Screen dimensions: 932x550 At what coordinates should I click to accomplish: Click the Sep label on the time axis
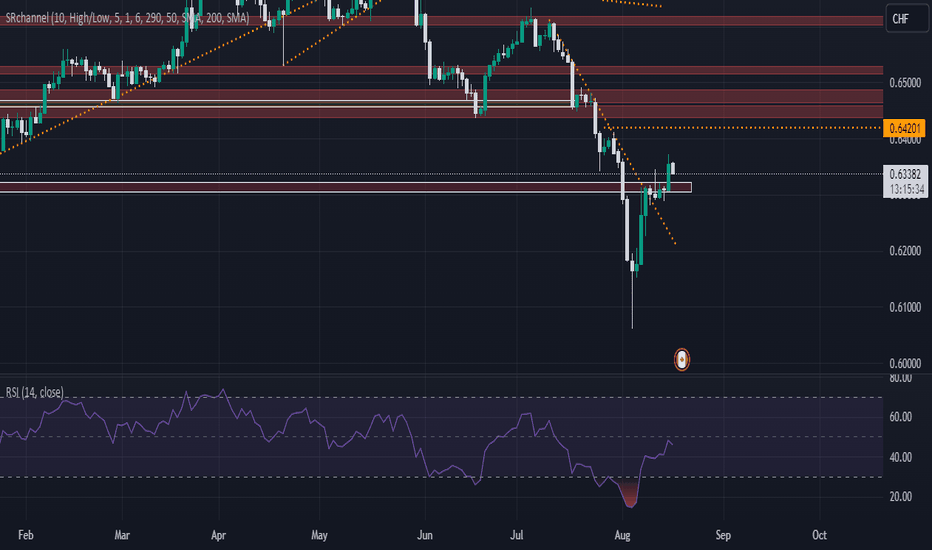point(723,535)
